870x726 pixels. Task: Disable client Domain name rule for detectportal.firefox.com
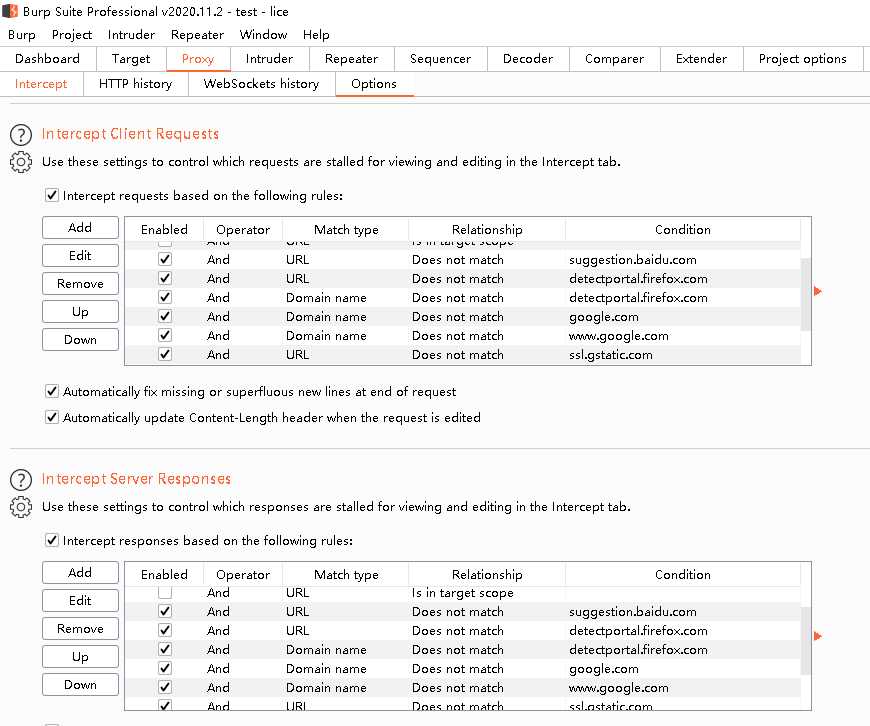pyautogui.click(x=165, y=298)
